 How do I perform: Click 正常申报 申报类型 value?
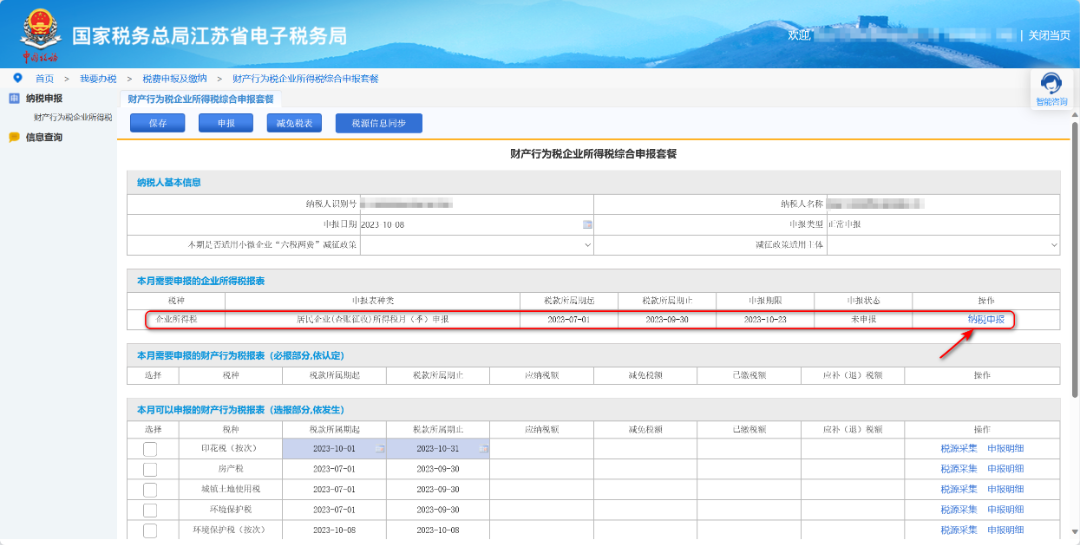[x=844, y=225]
